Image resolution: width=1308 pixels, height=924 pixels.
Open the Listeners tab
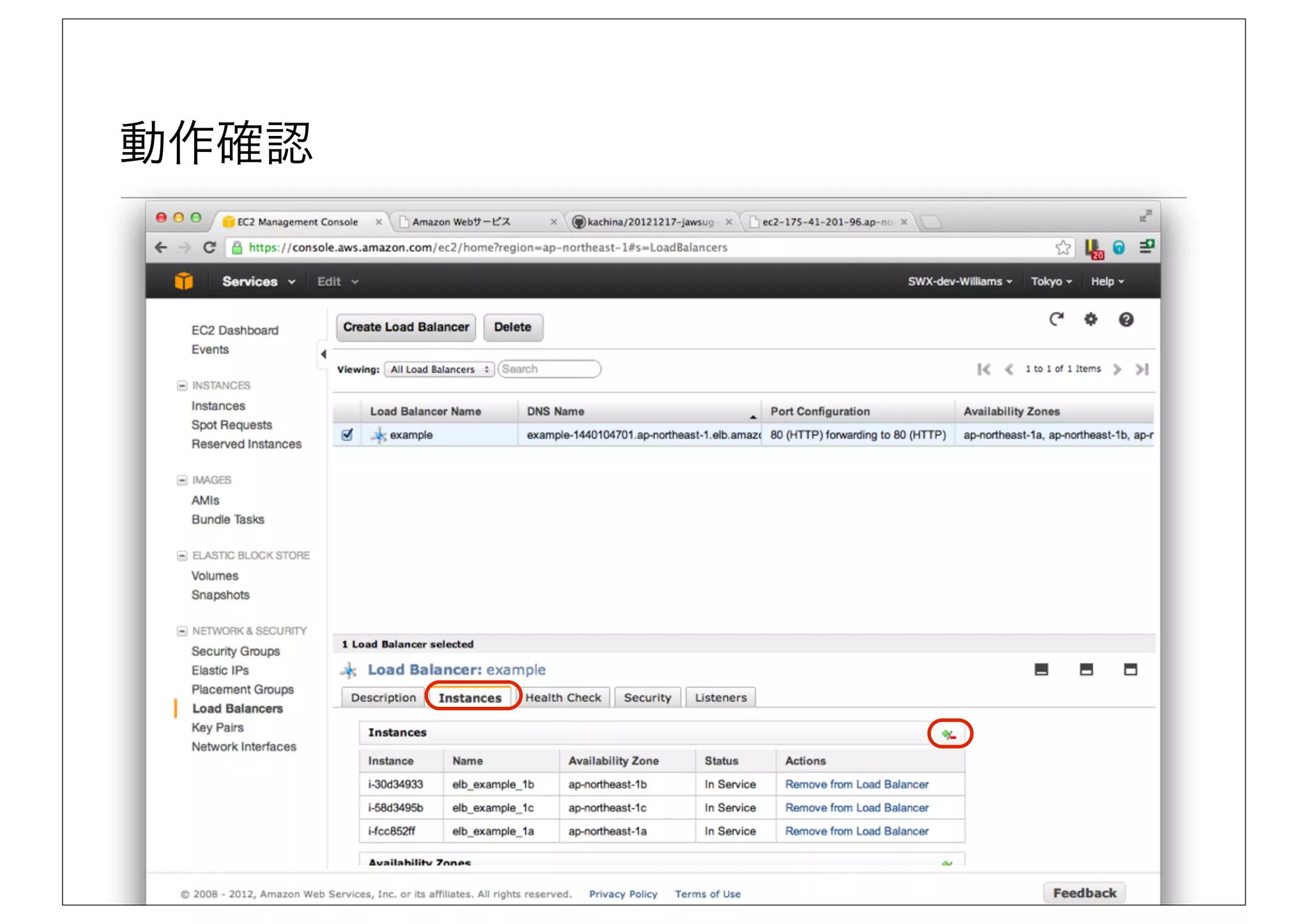point(720,697)
